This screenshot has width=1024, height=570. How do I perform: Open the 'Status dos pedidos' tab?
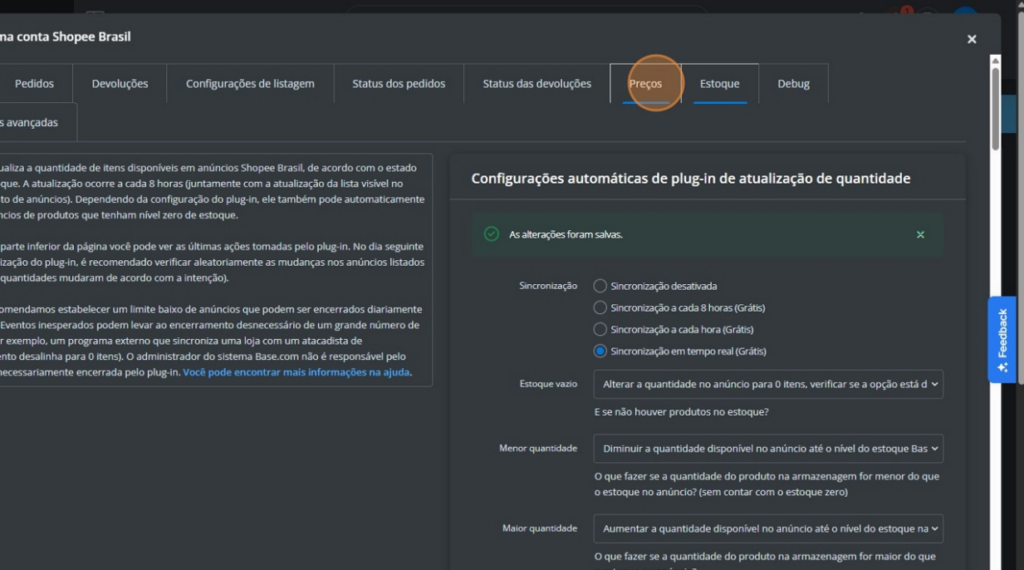(398, 84)
